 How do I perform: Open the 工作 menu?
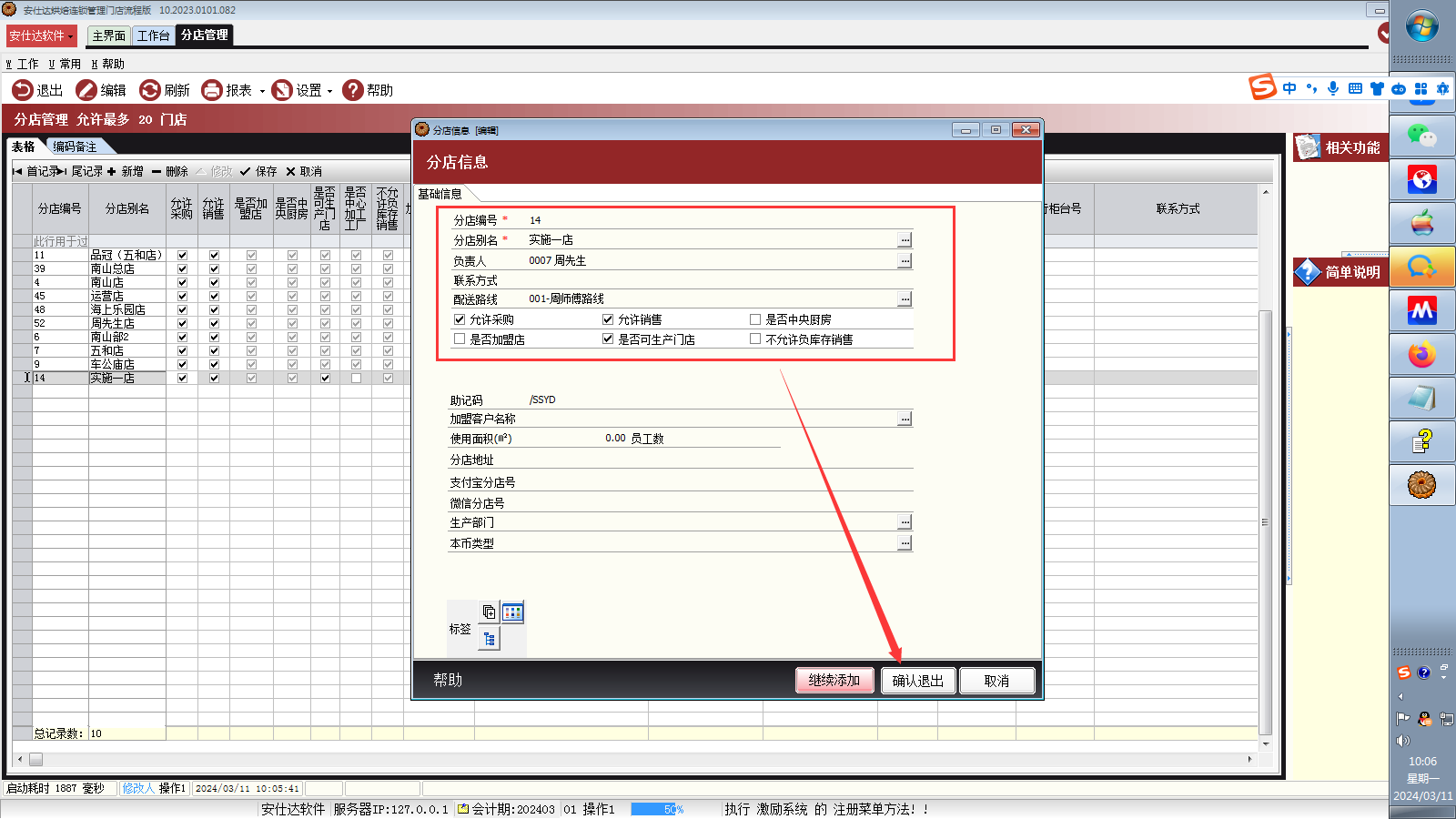tap(23, 64)
